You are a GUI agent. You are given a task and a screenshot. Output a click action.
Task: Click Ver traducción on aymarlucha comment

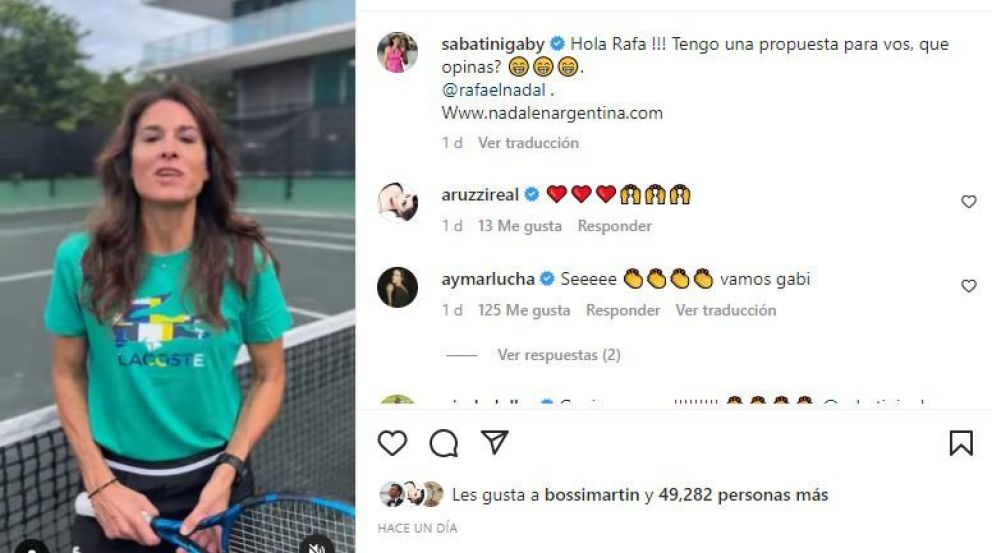point(726,310)
